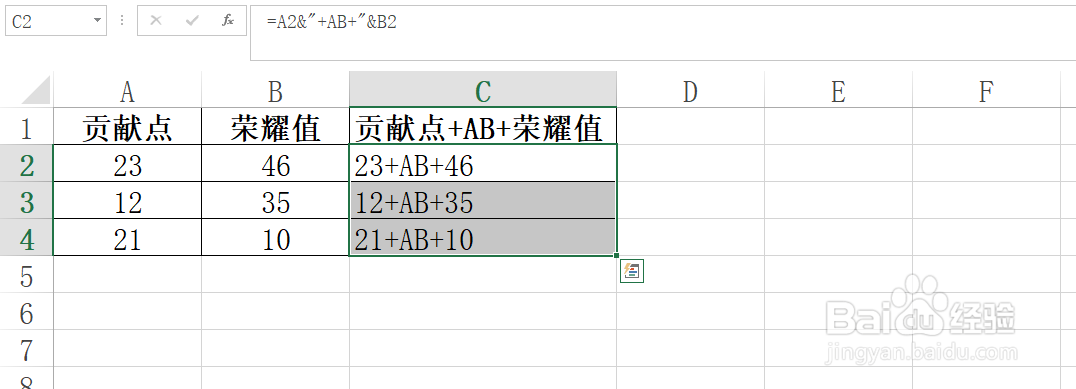
Task: Click the Enter checkmark formula button
Action: click(192, 21)
